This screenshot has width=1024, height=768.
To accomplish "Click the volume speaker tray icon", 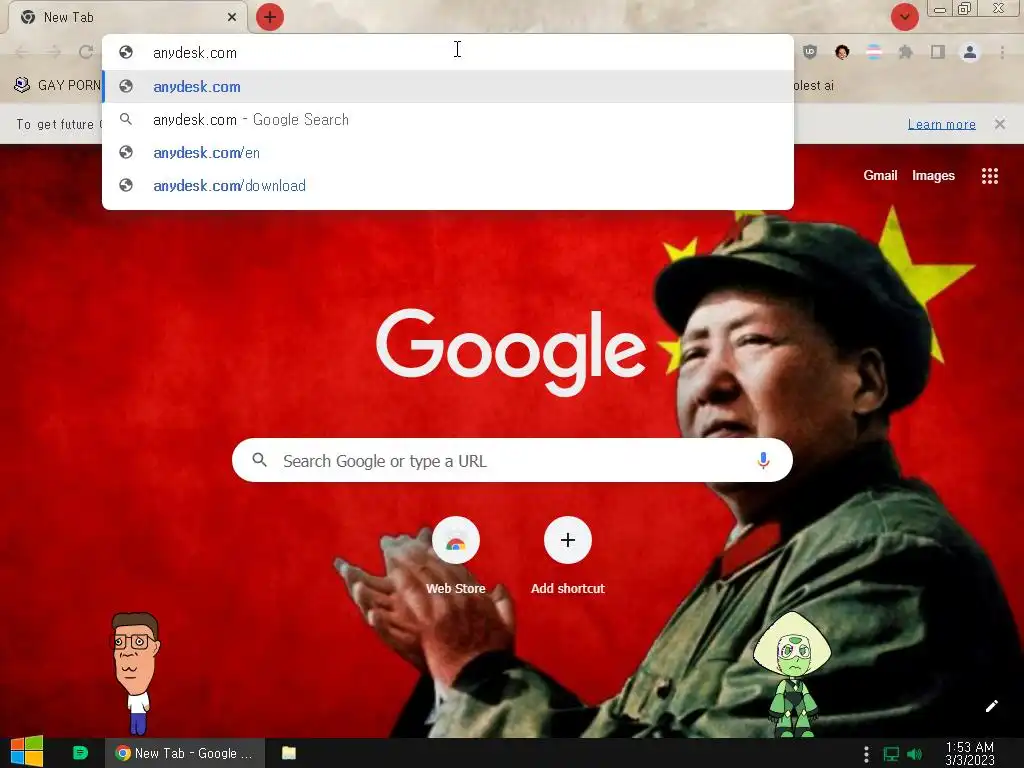I will point(915,754).
